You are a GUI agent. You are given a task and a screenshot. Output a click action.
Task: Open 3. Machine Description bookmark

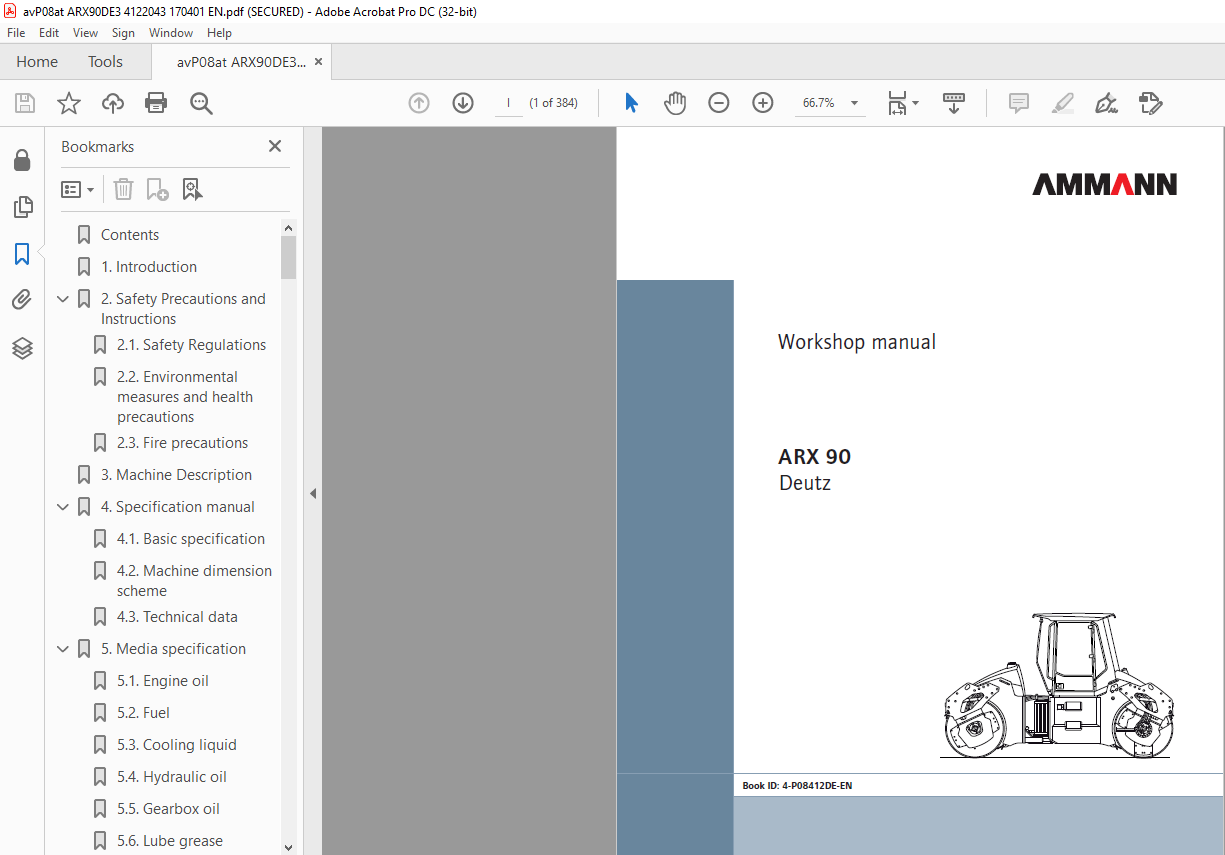point(176,475)
